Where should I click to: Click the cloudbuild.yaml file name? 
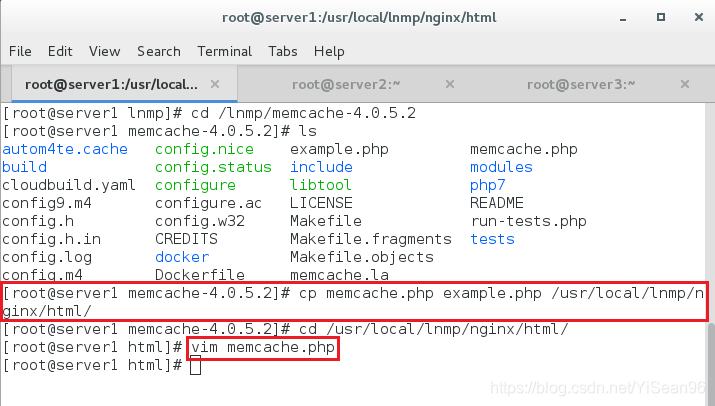pos(69,185)
